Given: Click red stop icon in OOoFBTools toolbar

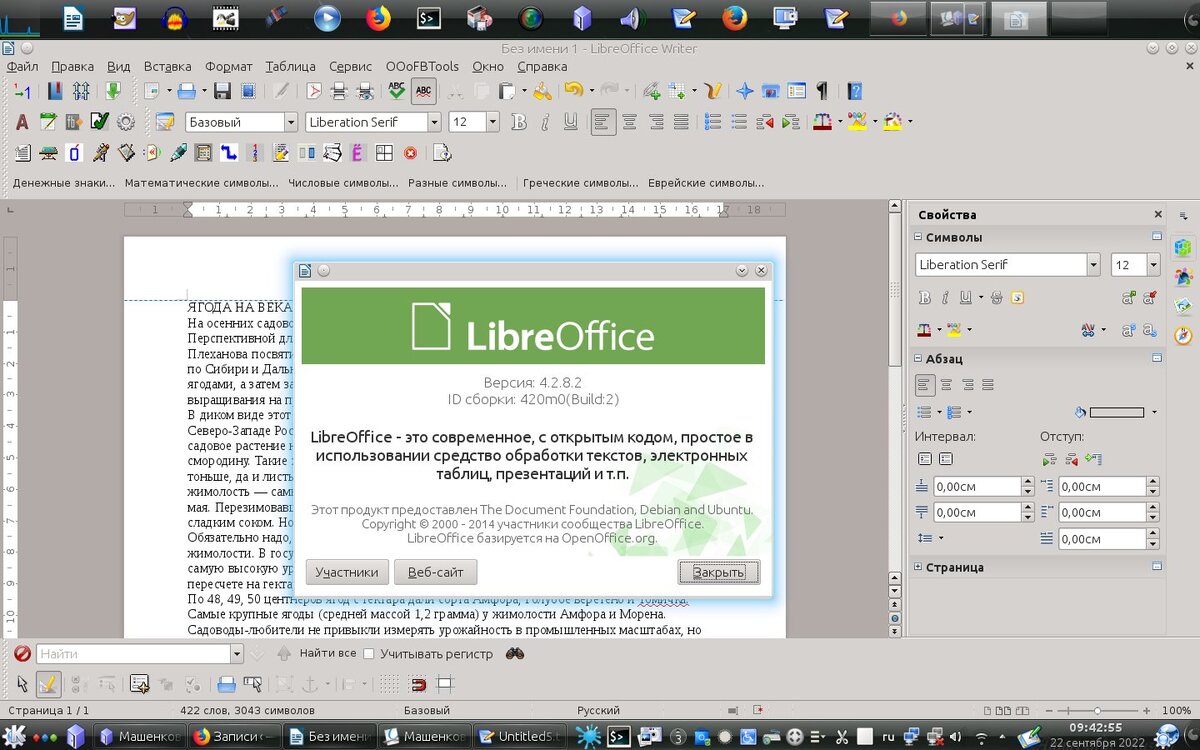Looking at the screenshot, I should pyautogui.click(x=410, y=153).
